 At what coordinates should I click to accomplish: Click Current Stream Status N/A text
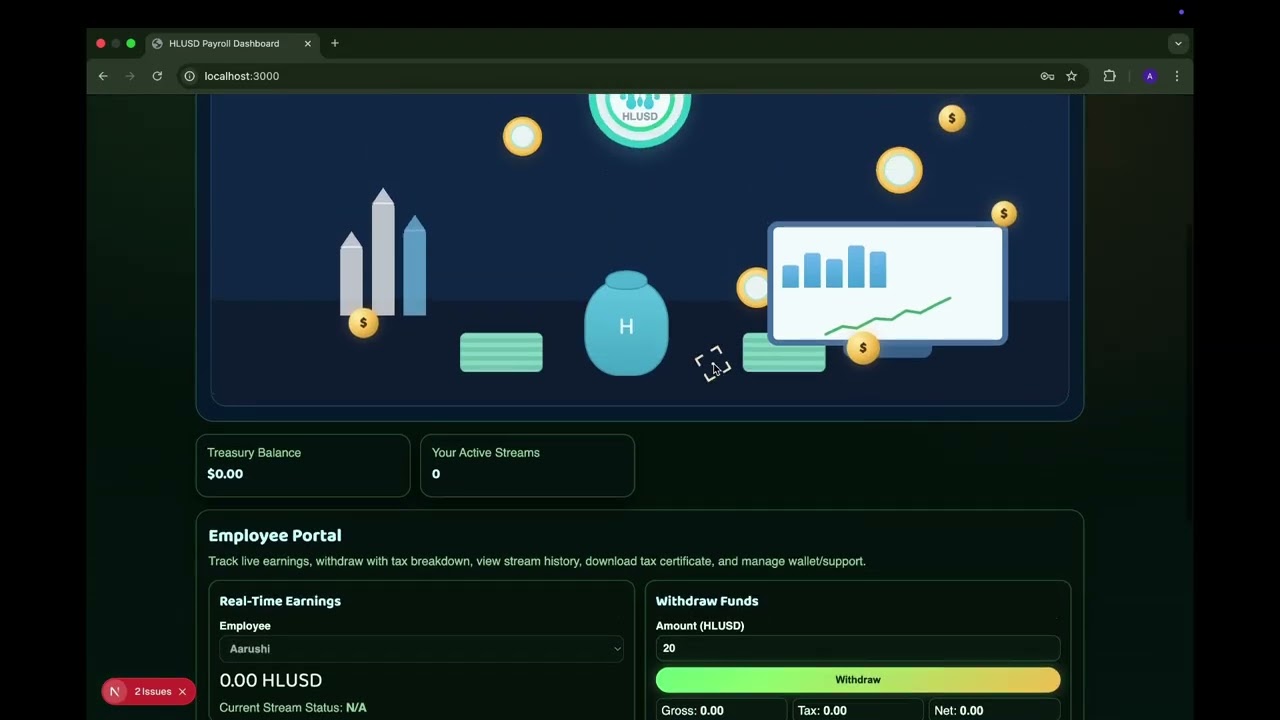293,708
